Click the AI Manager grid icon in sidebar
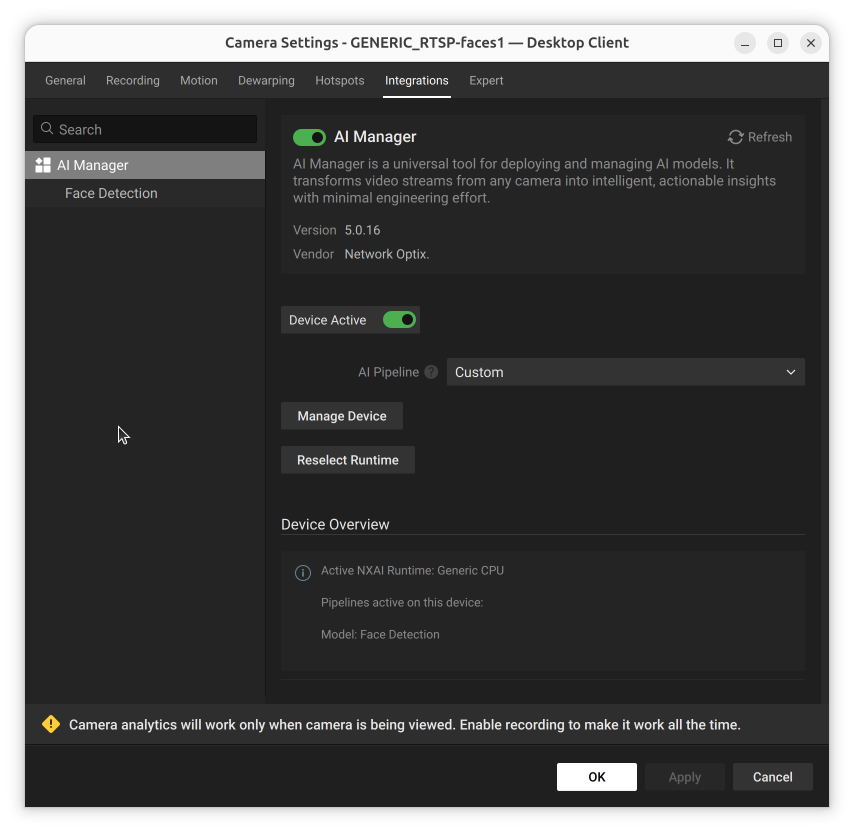 pos(42,165)
